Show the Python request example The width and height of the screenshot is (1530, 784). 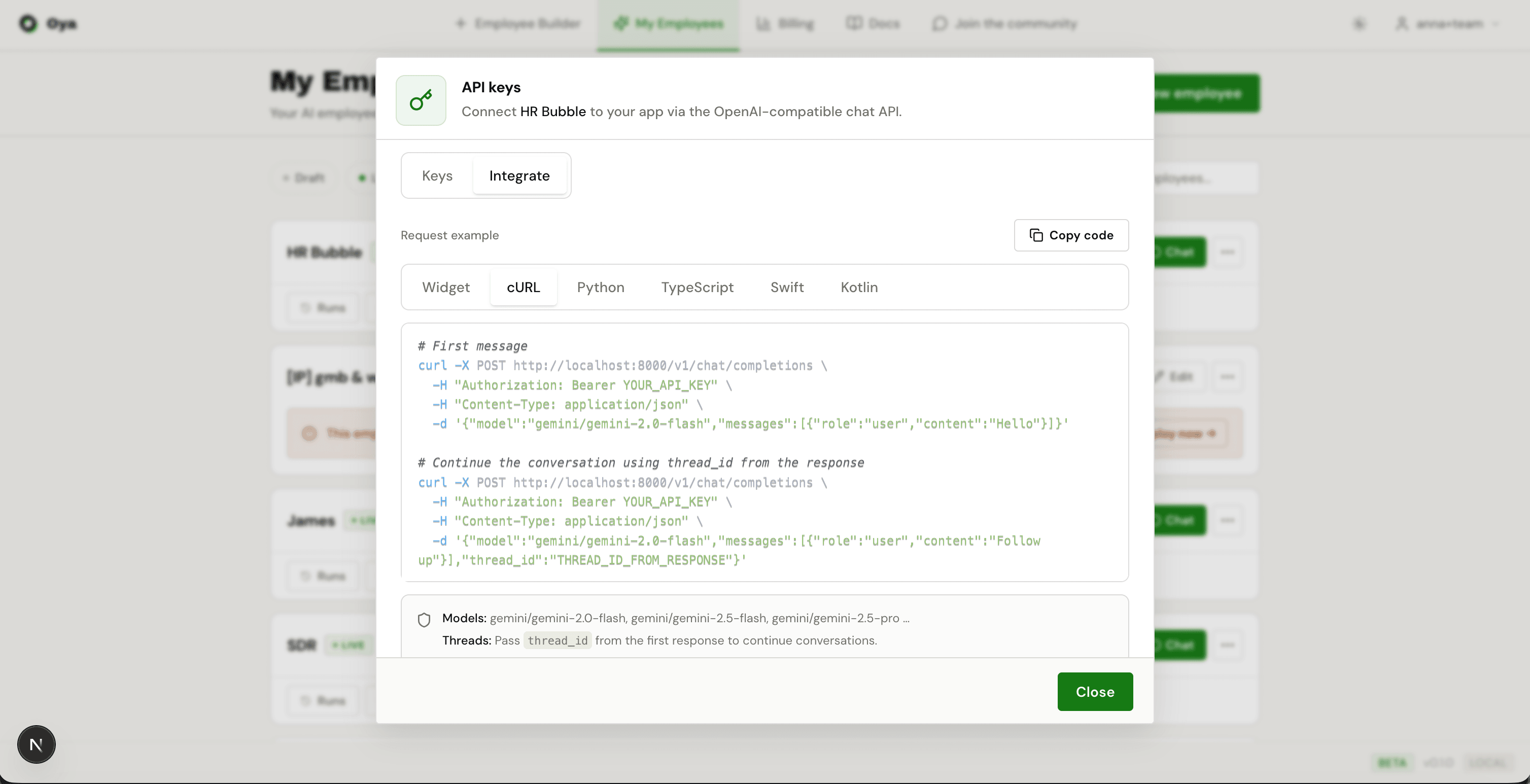[x=601, y=287]
